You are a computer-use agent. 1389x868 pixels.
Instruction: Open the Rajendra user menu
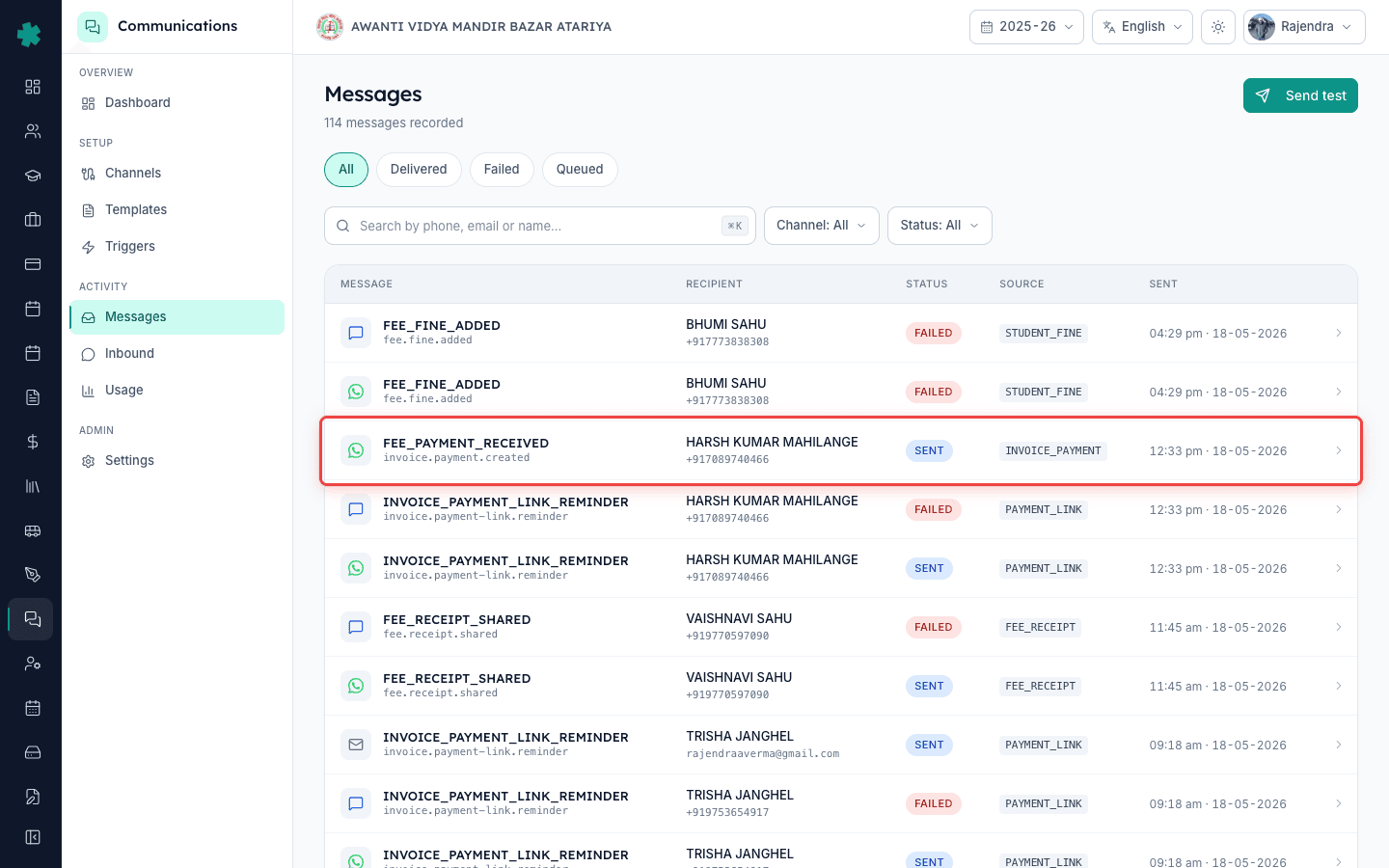pyautogui.click(x=1304, y=27)
